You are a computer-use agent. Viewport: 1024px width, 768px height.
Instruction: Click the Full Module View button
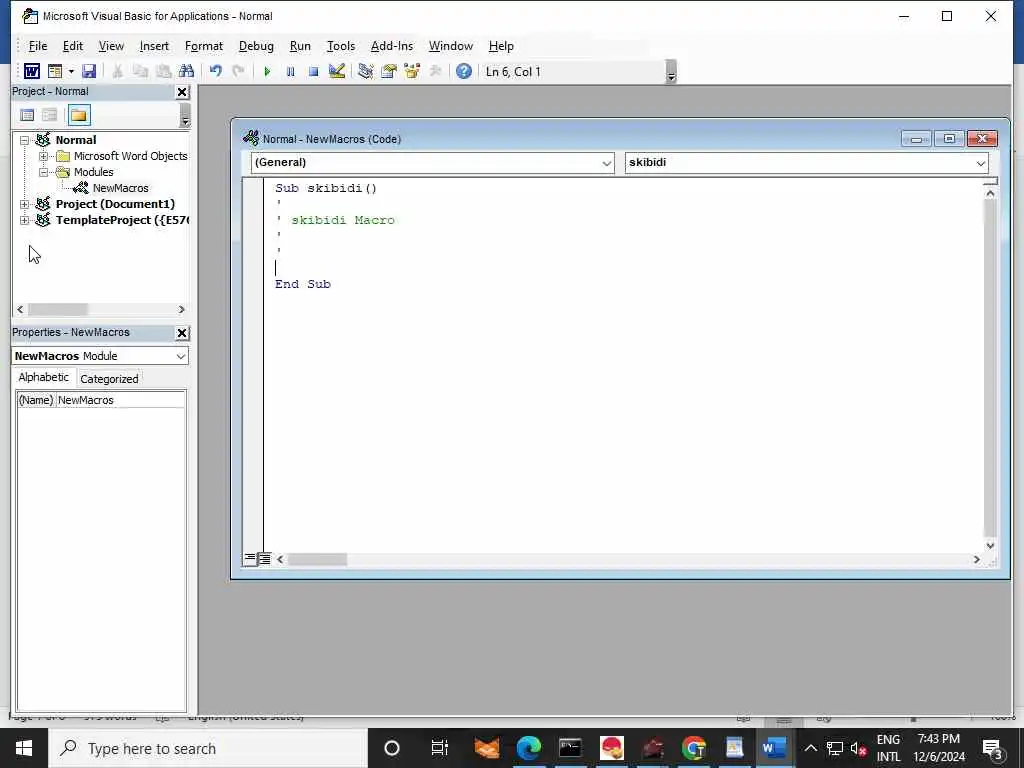point(264,558)
